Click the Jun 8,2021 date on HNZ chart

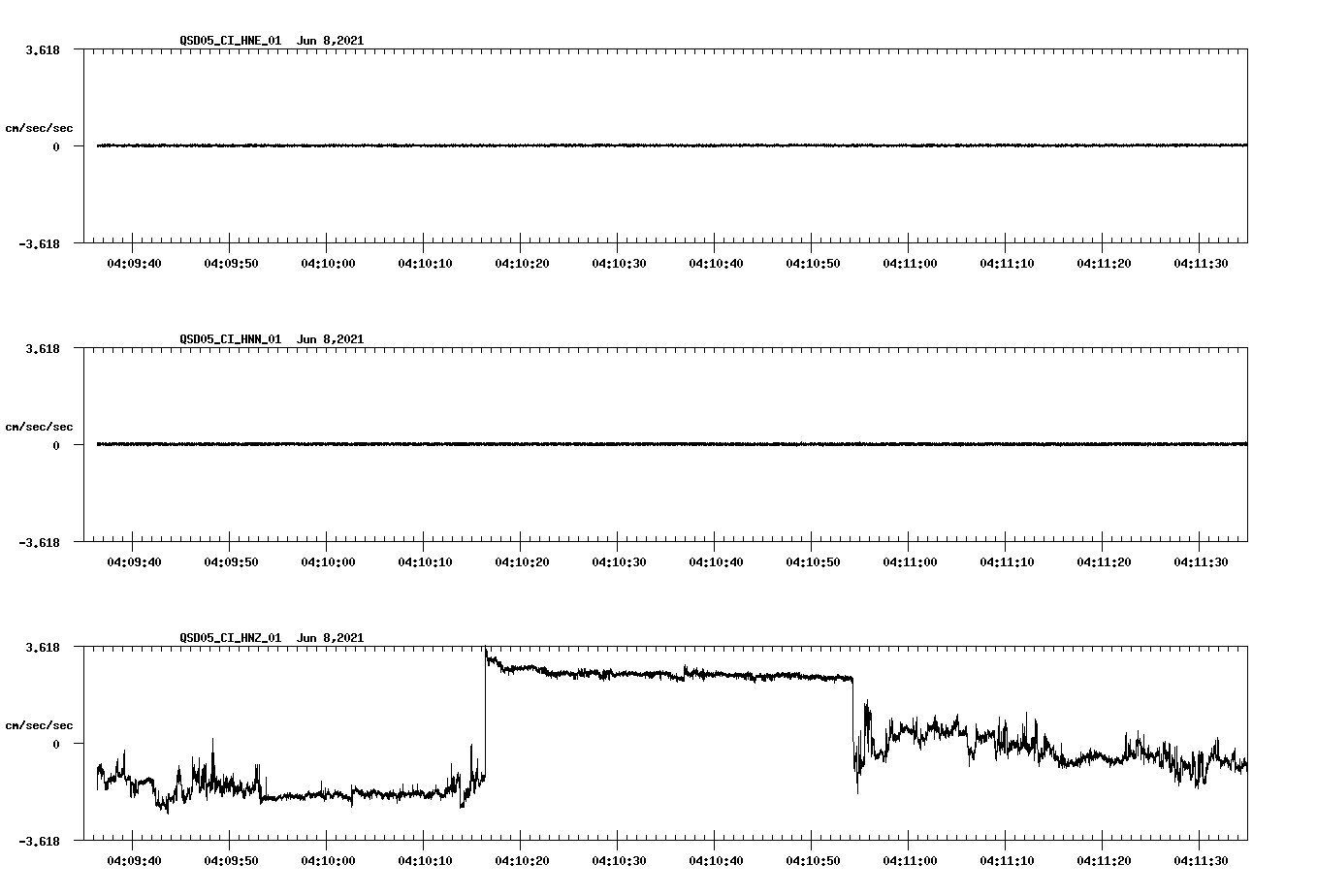coord(331,638)
